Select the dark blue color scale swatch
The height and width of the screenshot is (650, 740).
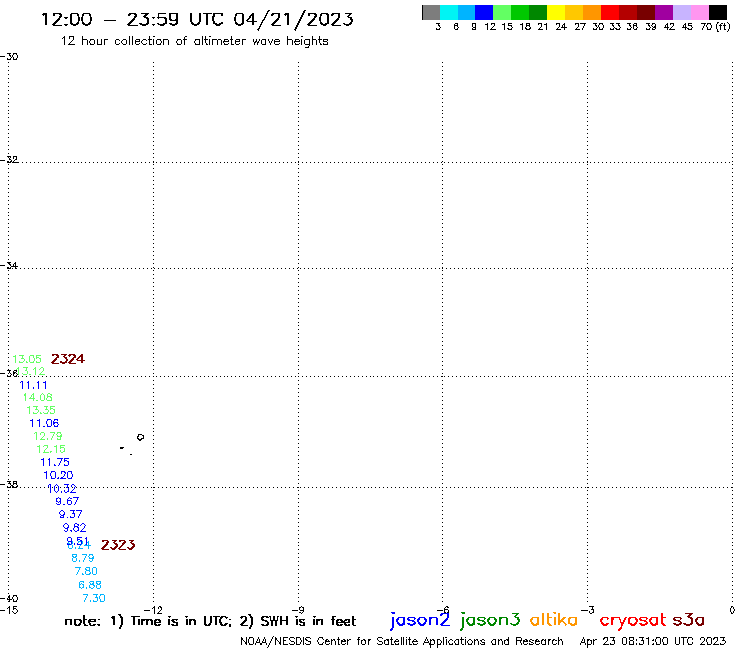click(x=484, y=12)
